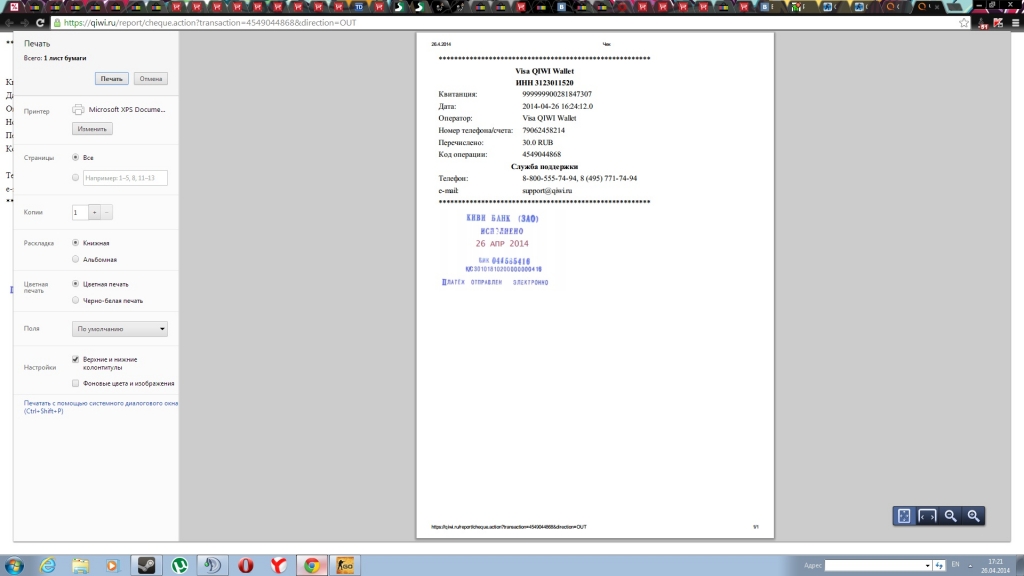The image size is (1024, 576).
Task: Open Steam from the taskbar
Action: click(145, 565)
